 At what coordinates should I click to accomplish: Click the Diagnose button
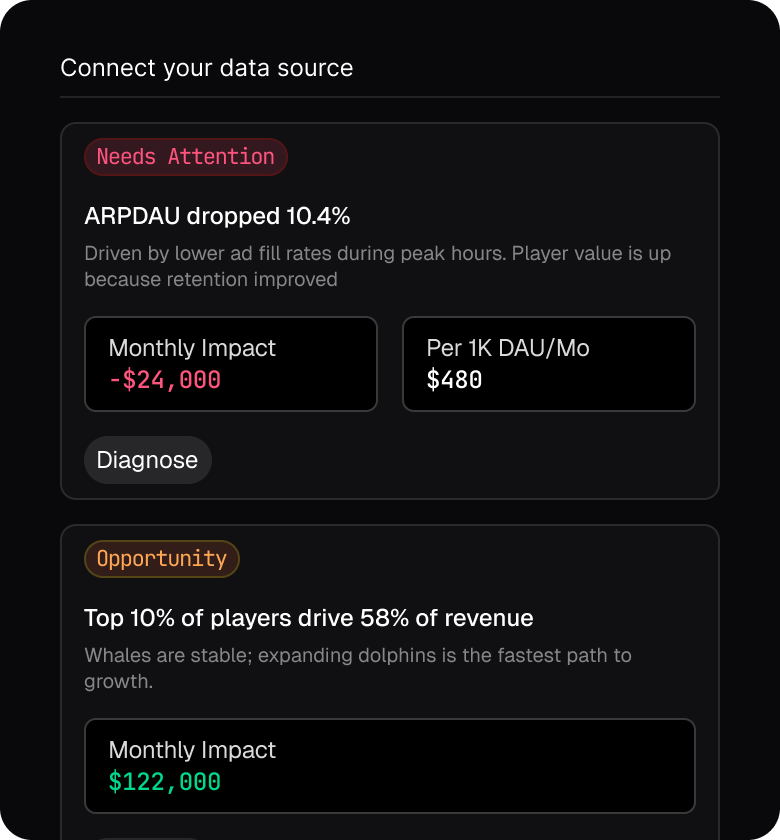147,460
